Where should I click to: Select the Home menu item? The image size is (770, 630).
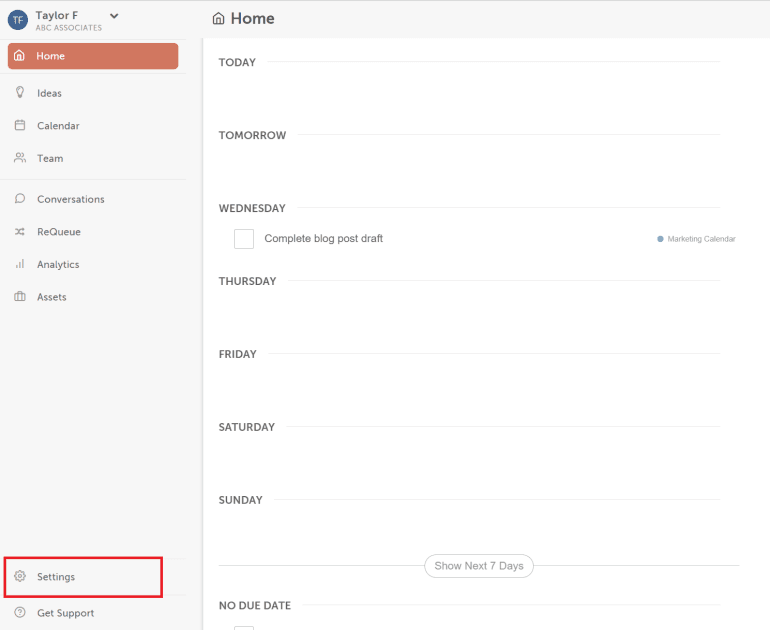coord(93,56)
